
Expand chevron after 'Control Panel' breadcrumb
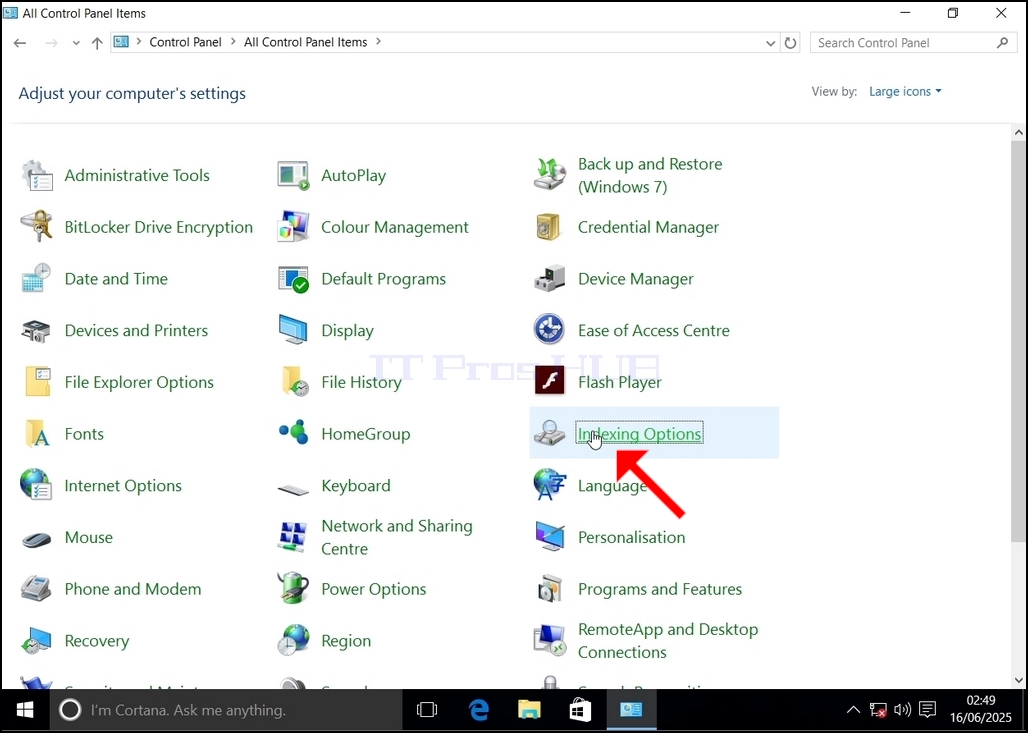pos(233,42)
